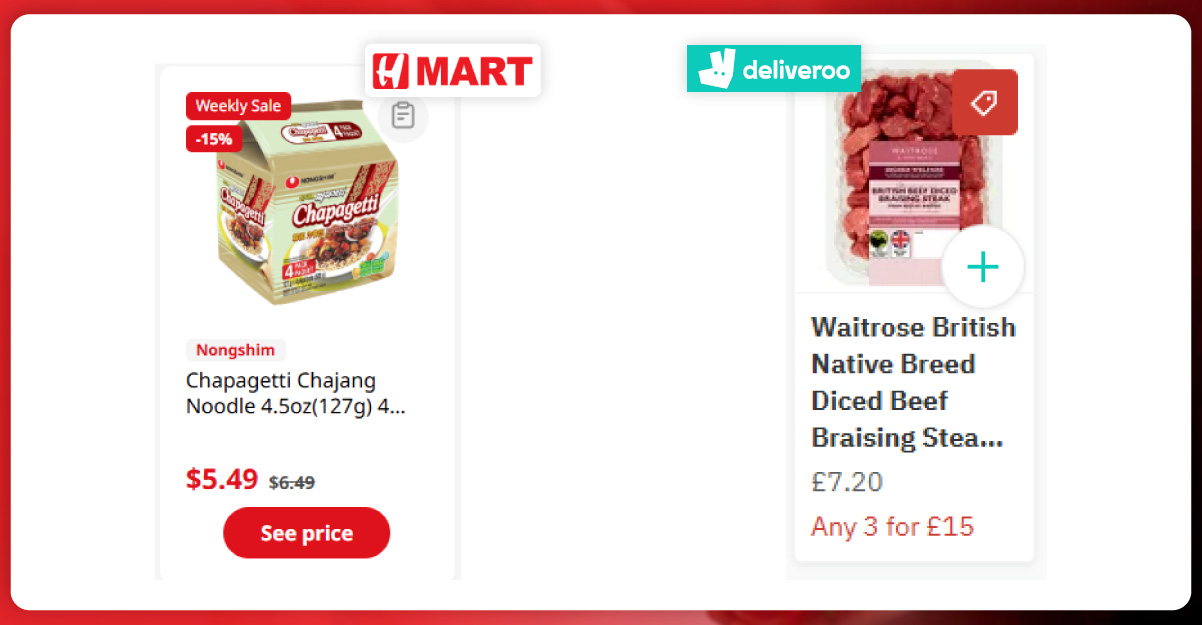This screenshot has height=625, width=1202.
Task: Click the £7.20 beef price
Action: click(847, 482)
